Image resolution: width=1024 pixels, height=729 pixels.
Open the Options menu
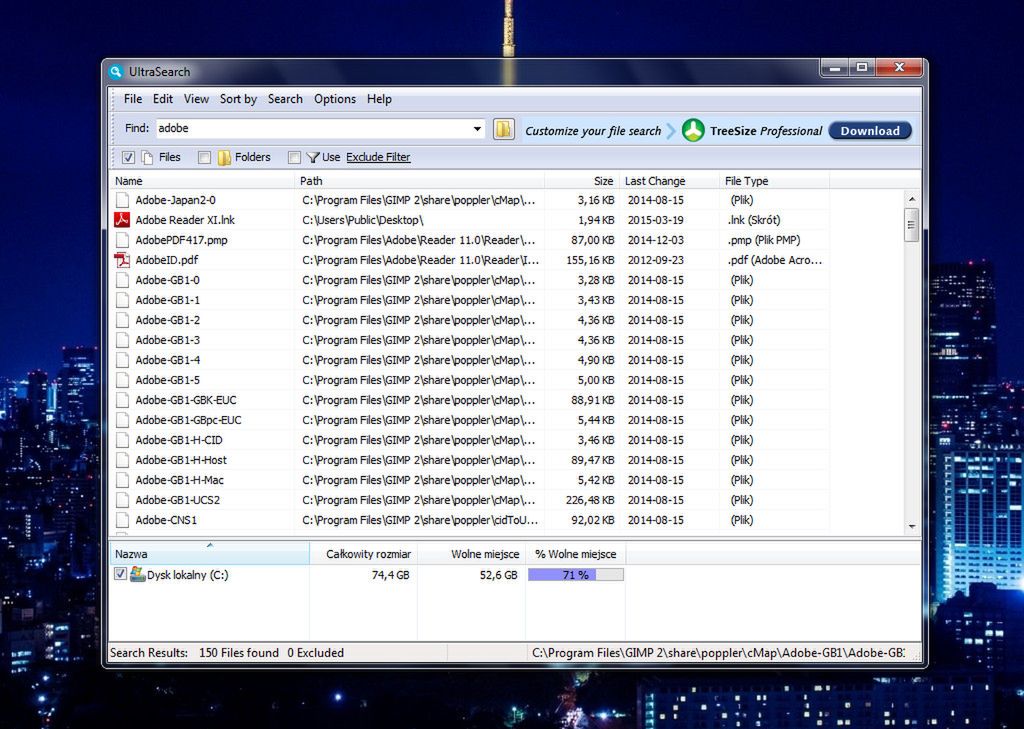pos(334,99)
